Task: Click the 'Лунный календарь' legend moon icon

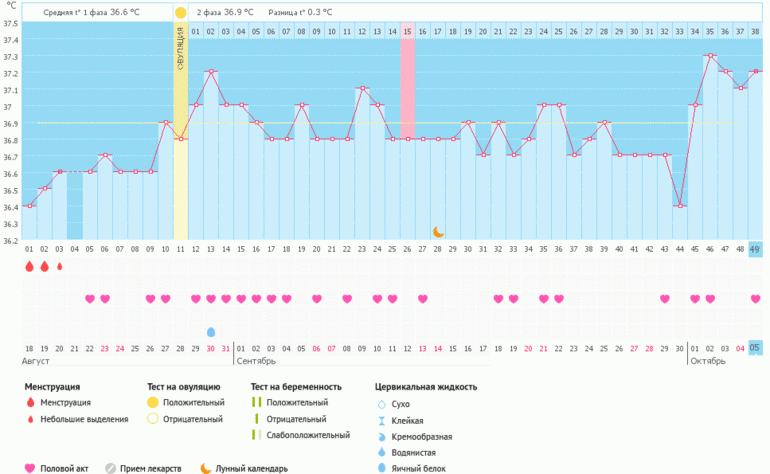Action: [x=205, y=467]
